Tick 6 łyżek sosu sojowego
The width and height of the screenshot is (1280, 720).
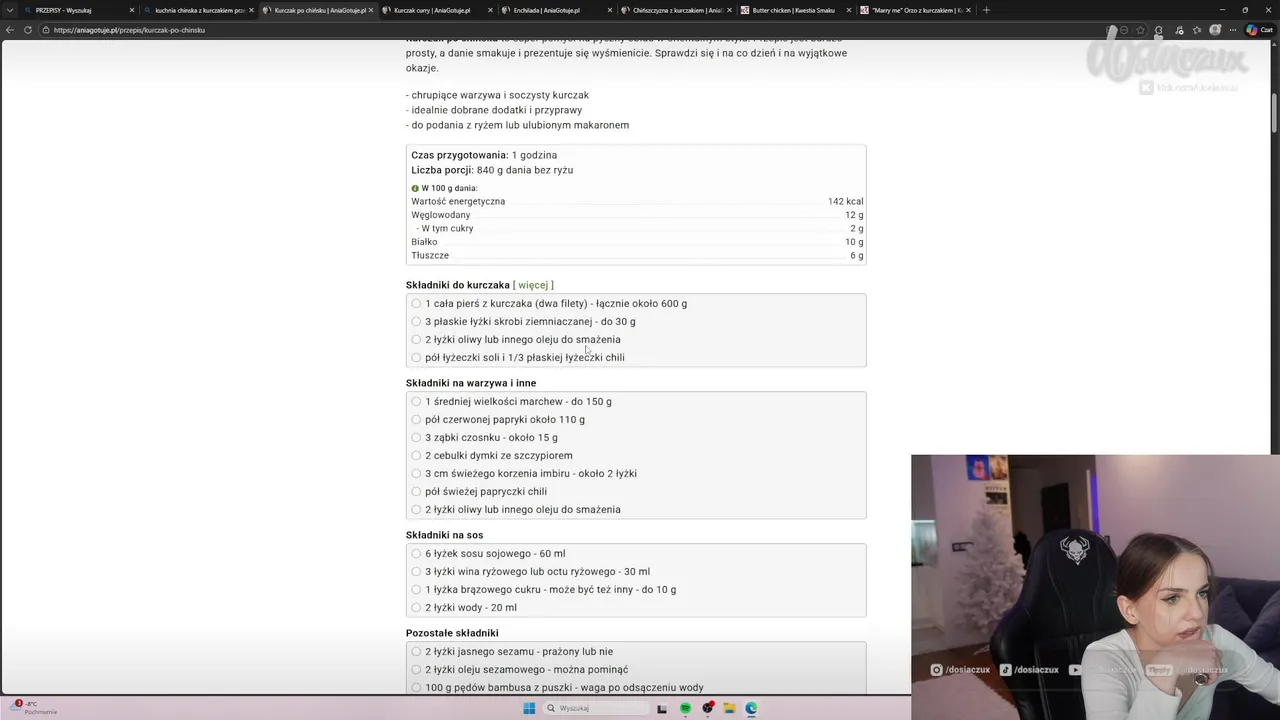[x=416, y=553]
